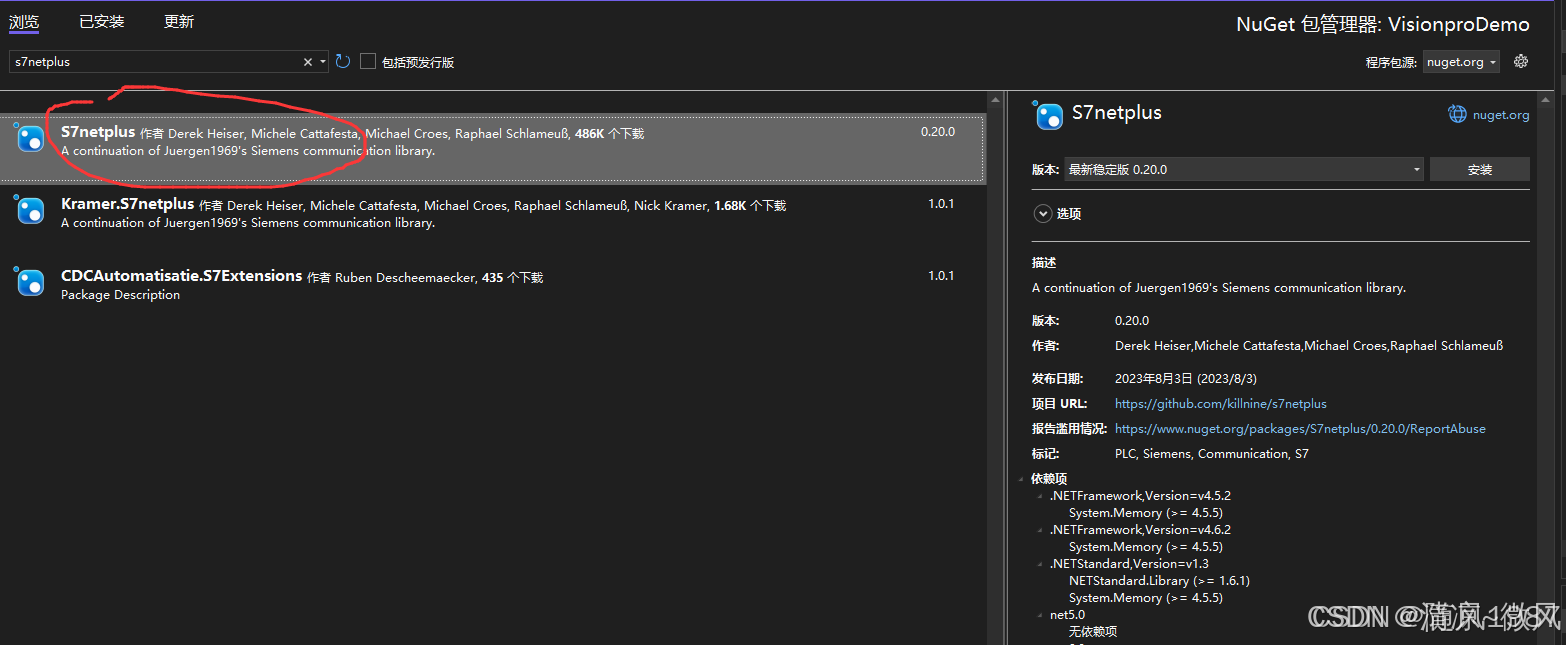Click the 'Package Description' text
Image resolution: width=1566 pixels, height=645 pixels.
[x=120, y=295]
